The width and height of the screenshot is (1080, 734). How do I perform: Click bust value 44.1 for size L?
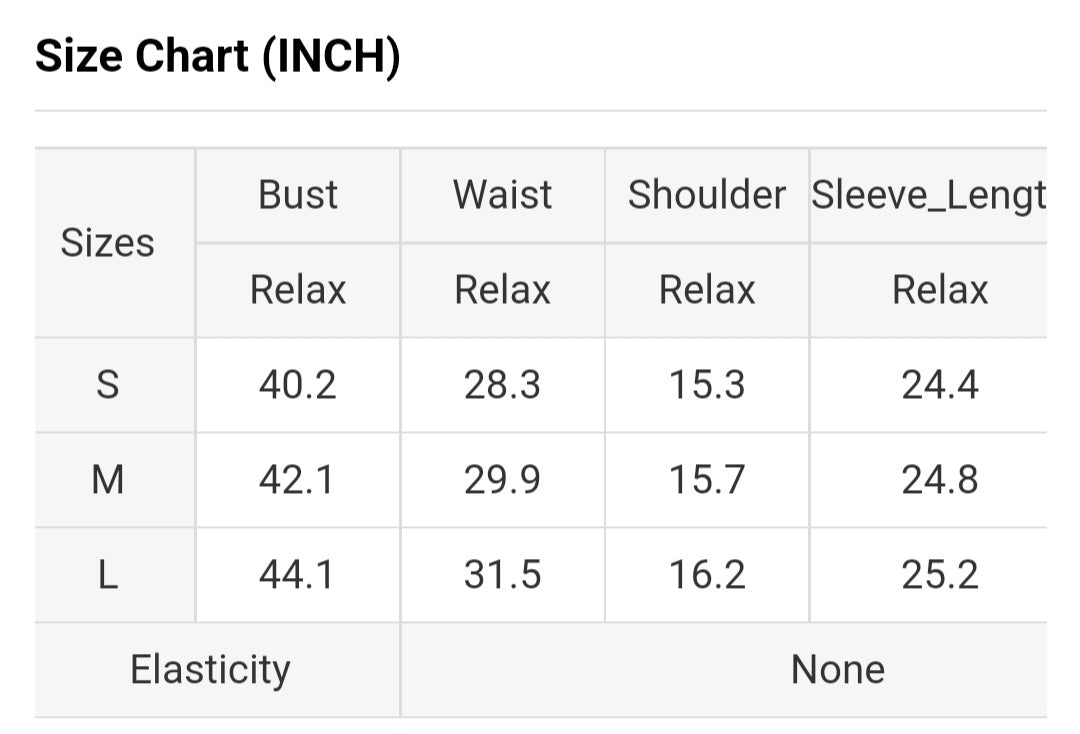pyautogui.click(x=298, y=575)
